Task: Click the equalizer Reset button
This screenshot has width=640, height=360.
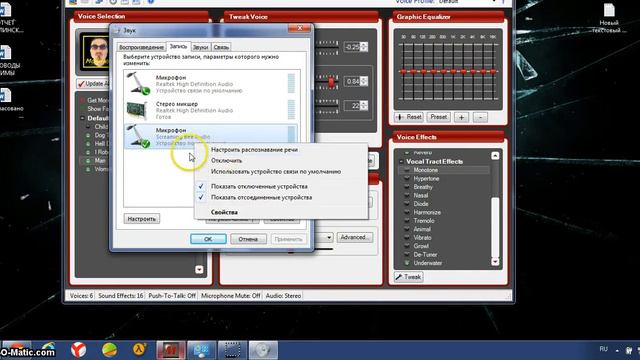Action: point(409,117)
